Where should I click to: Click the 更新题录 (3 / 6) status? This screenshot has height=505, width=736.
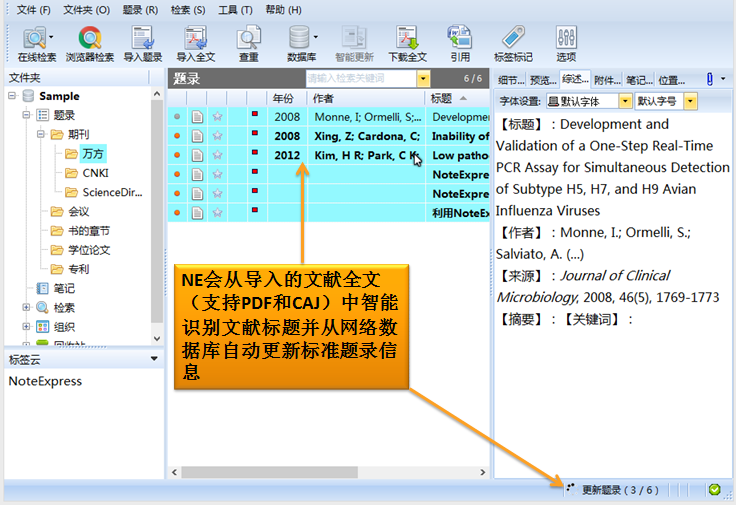click(x=620, y=490)
